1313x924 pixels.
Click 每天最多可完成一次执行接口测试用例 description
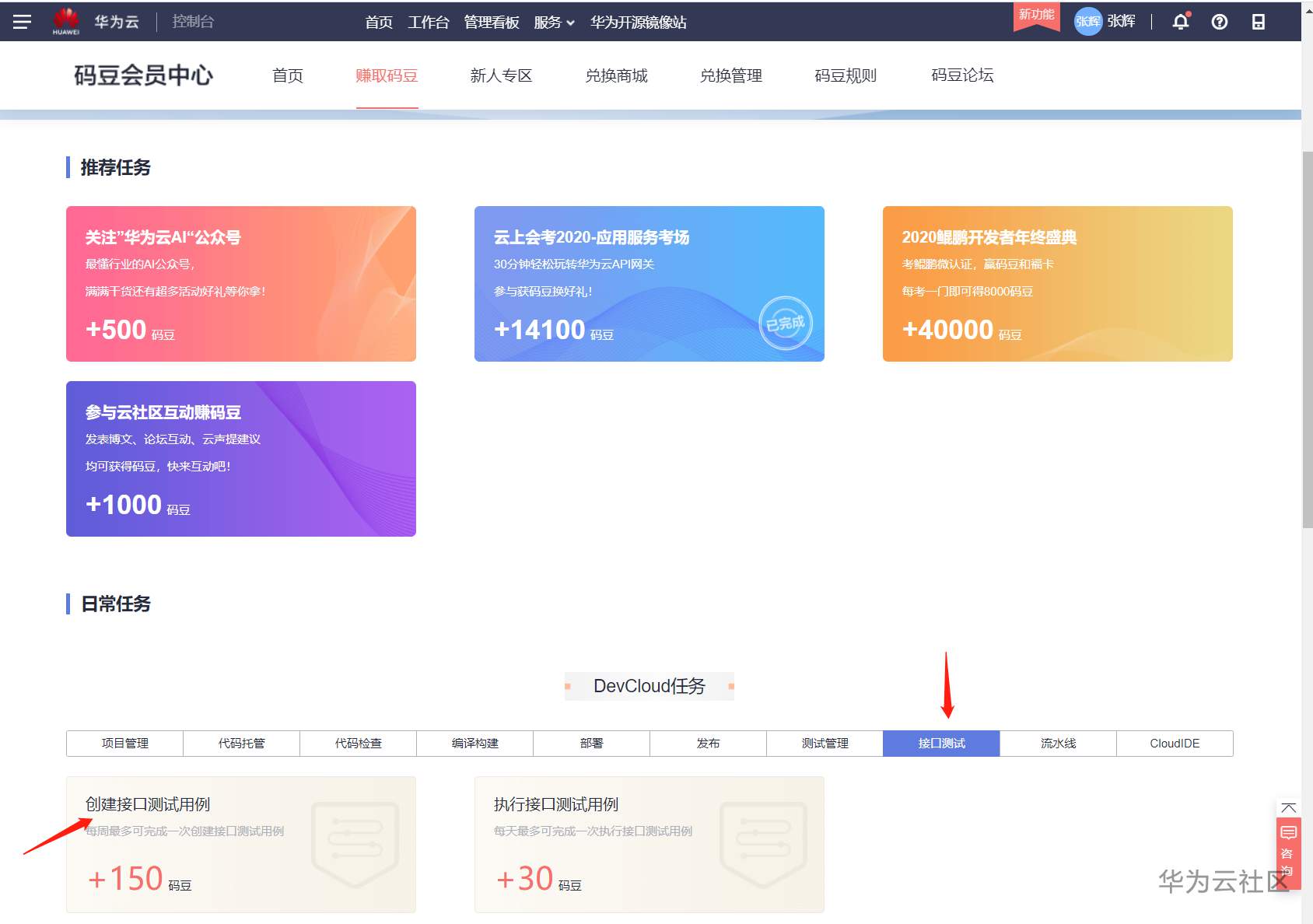point(593,831)
